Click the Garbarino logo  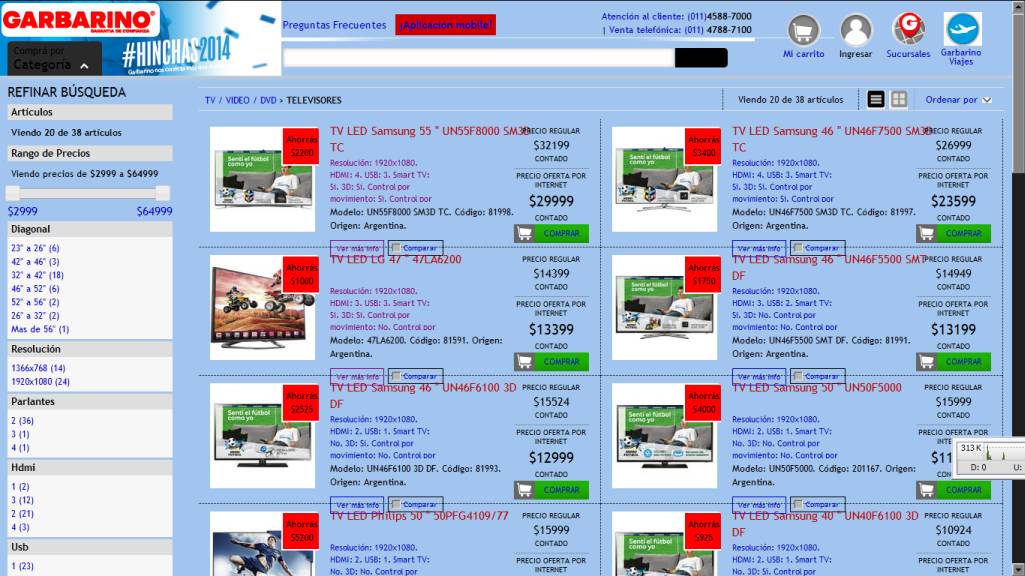80,20
